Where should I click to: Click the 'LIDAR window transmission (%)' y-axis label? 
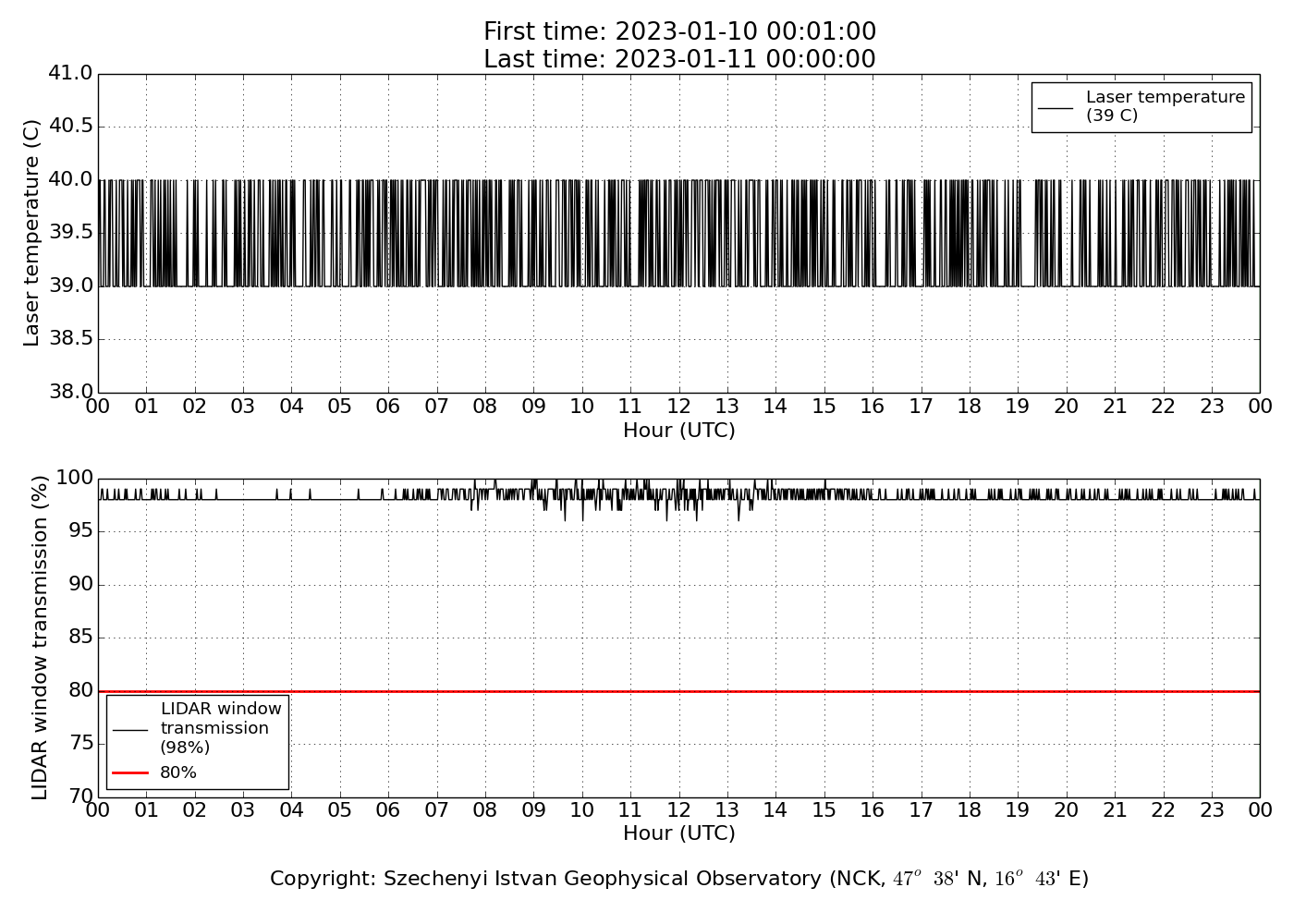40,638
